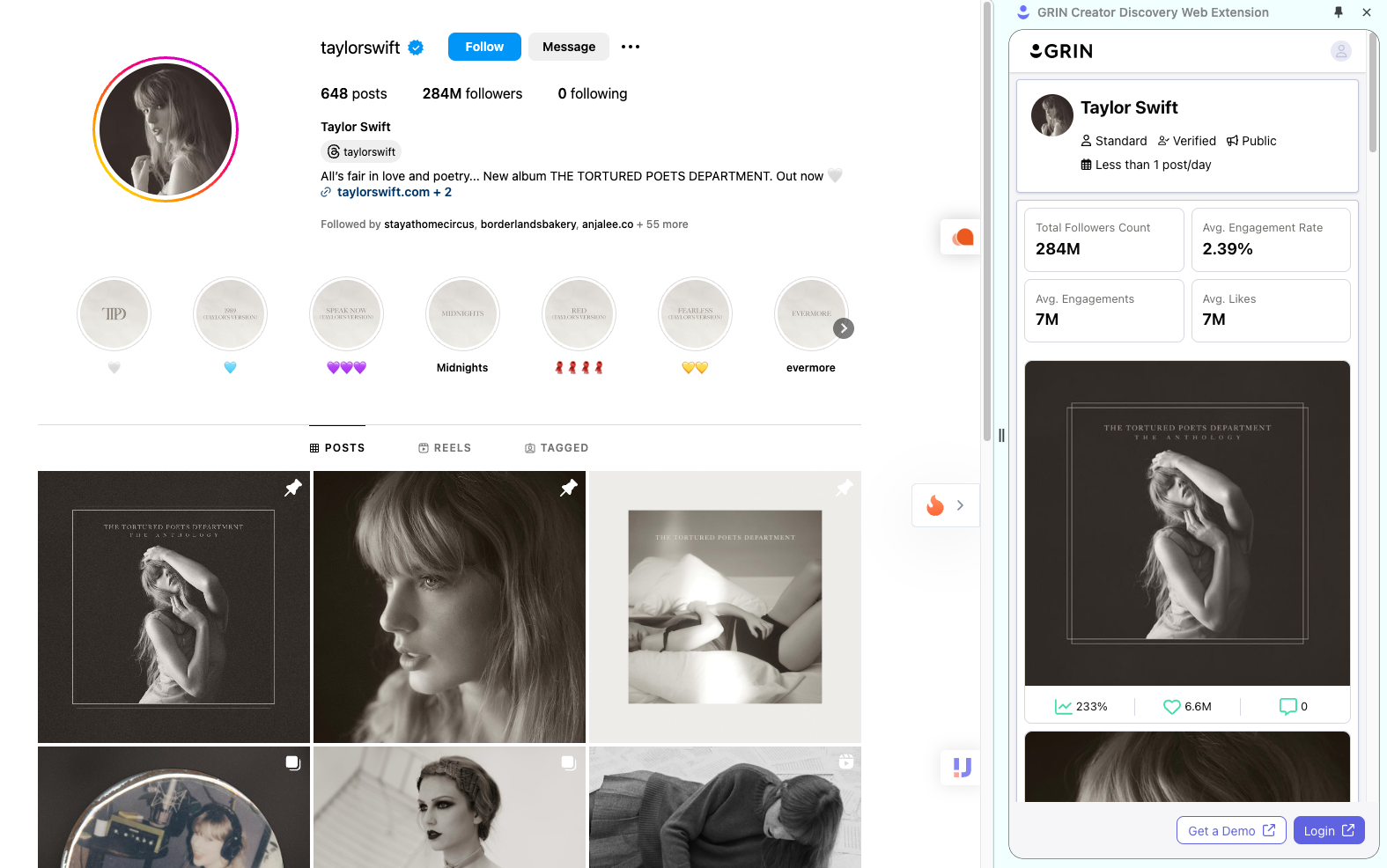Show next highlights with the arrow button
The height and width of the screenshot is (868, 1387).
(x=844, y=328)
